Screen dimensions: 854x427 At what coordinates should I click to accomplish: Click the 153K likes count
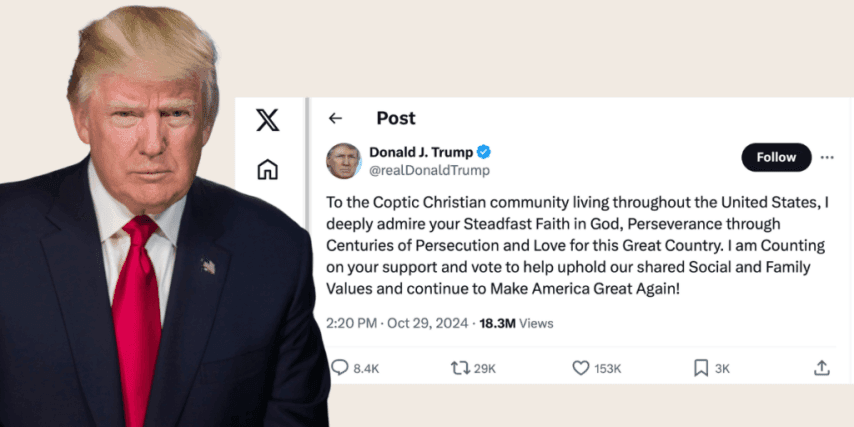point(607,368)
